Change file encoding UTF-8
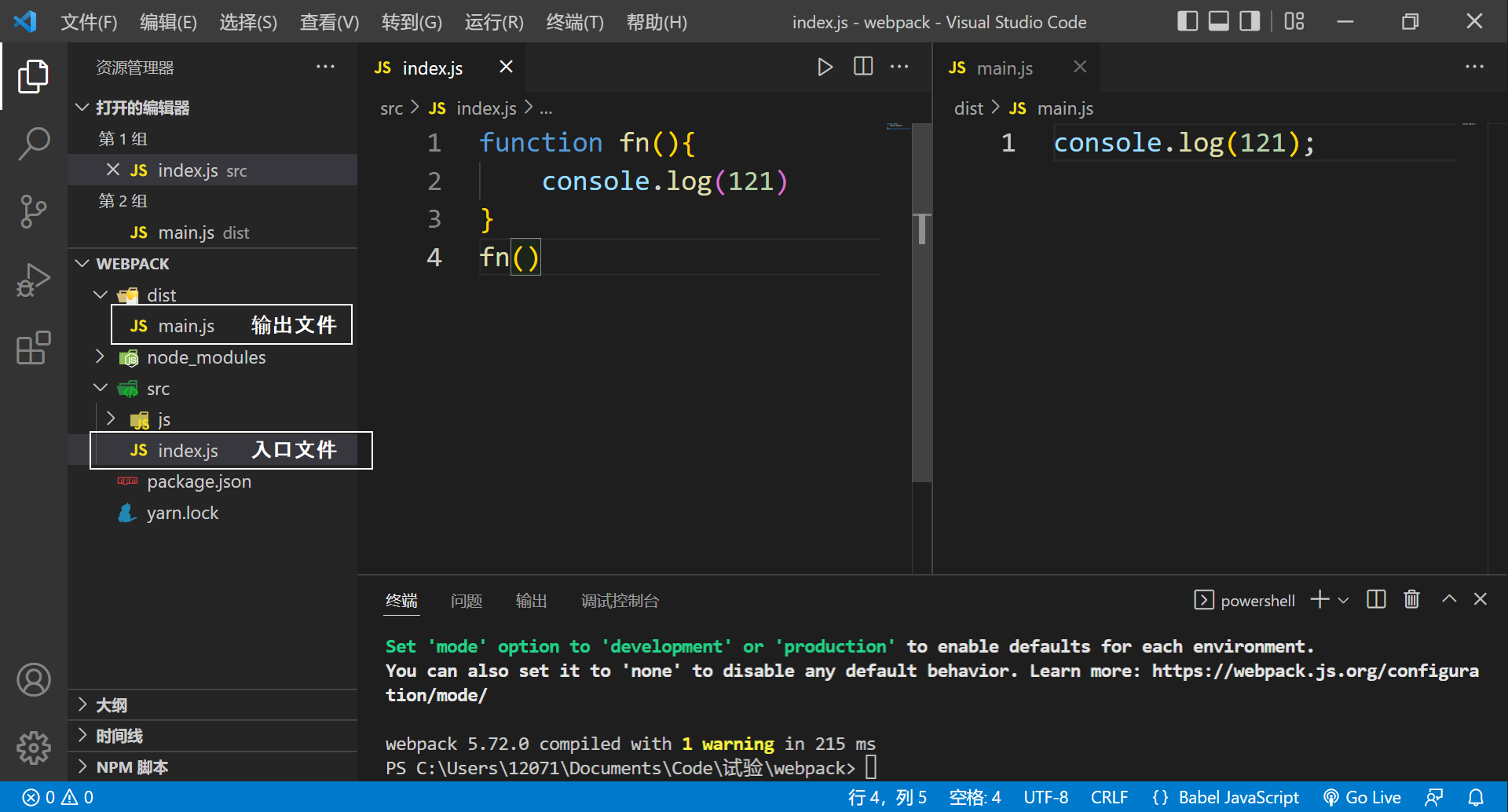 point(1045,797)
